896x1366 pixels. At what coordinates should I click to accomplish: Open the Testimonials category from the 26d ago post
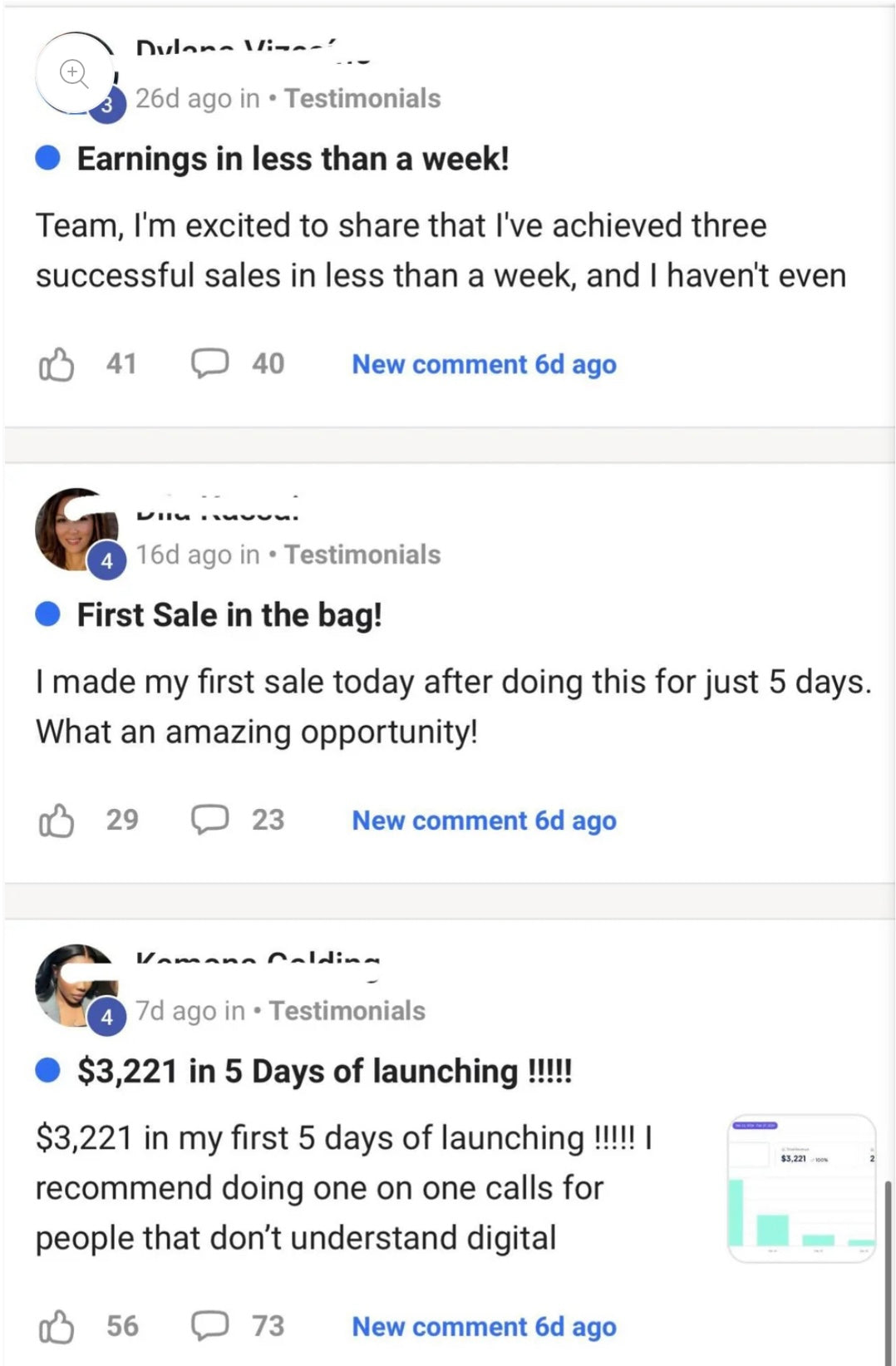click(362, 98)
